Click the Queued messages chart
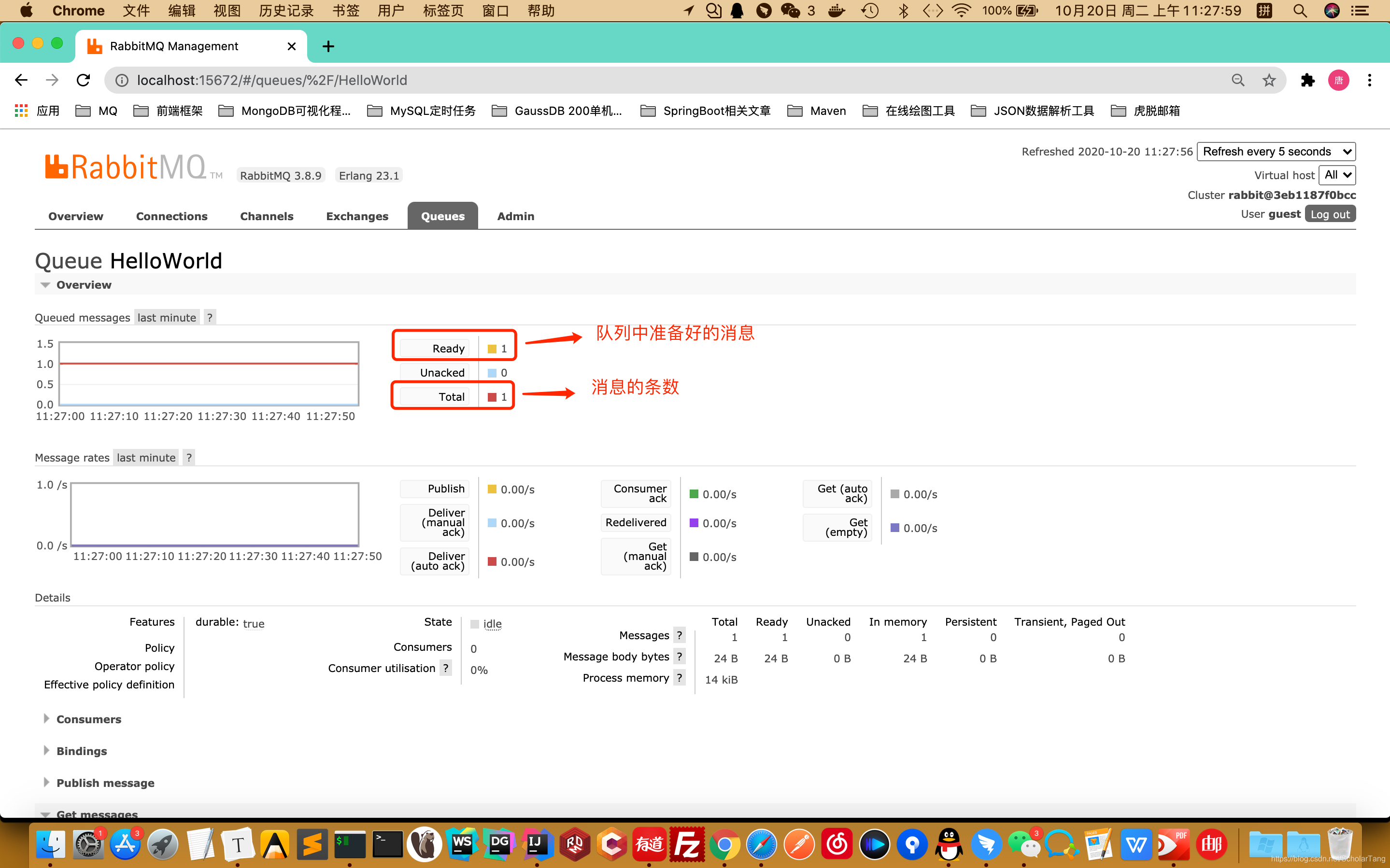This screenshot has width=1390, height=868. [x=209, y=374]
